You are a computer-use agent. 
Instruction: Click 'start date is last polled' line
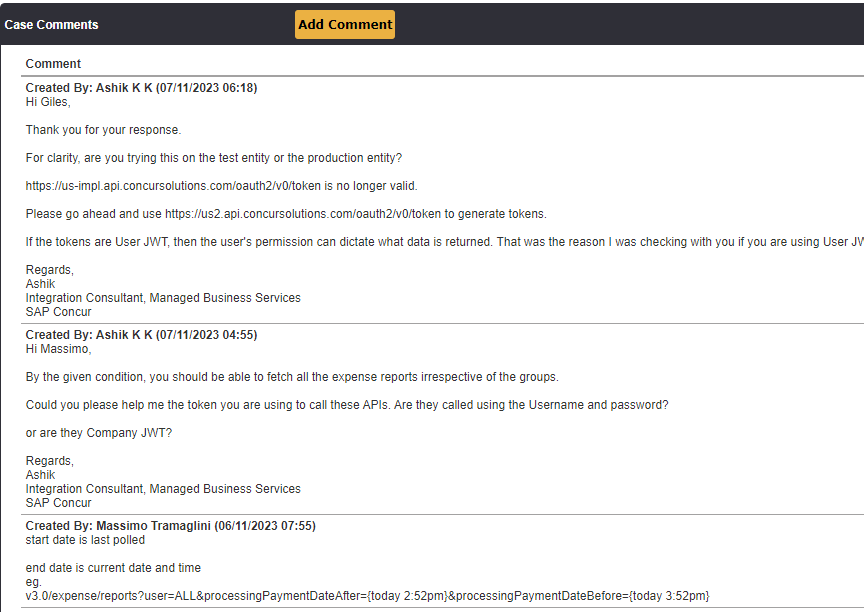[x=85, y=540]
